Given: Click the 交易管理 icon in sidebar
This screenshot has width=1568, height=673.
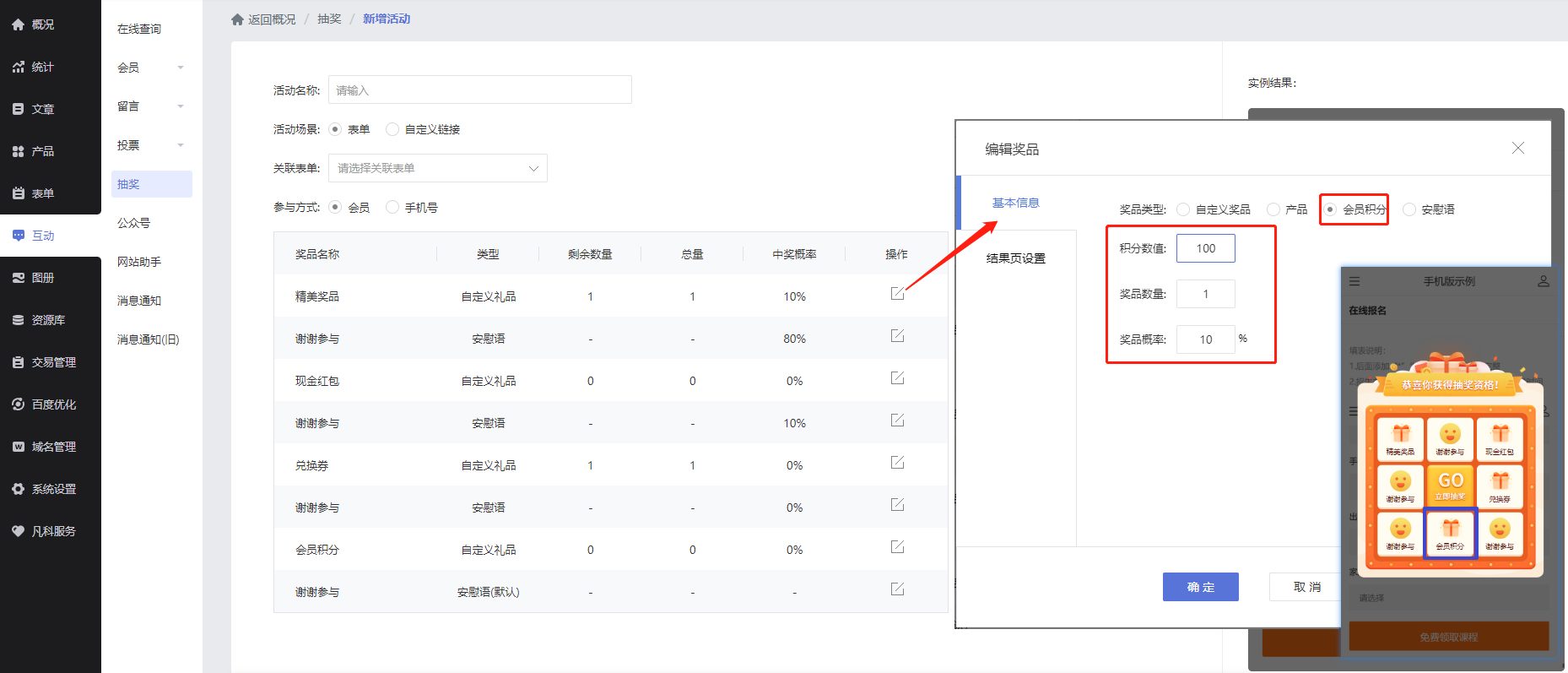Looking at the screenshot, I should [18, 362].
